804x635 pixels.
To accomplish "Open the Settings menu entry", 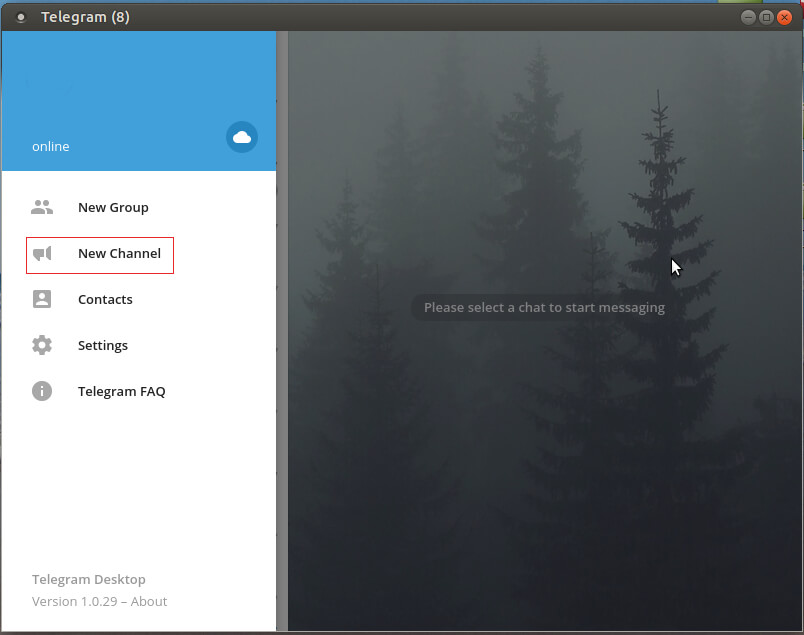I will coord(103,345).
